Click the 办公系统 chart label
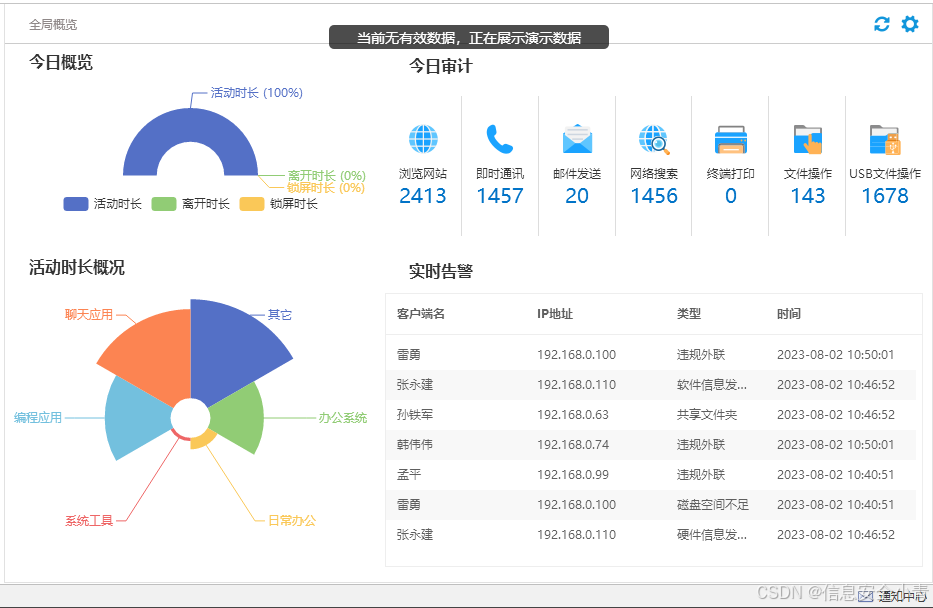933x608 pixels. click(x=343, y=418)
